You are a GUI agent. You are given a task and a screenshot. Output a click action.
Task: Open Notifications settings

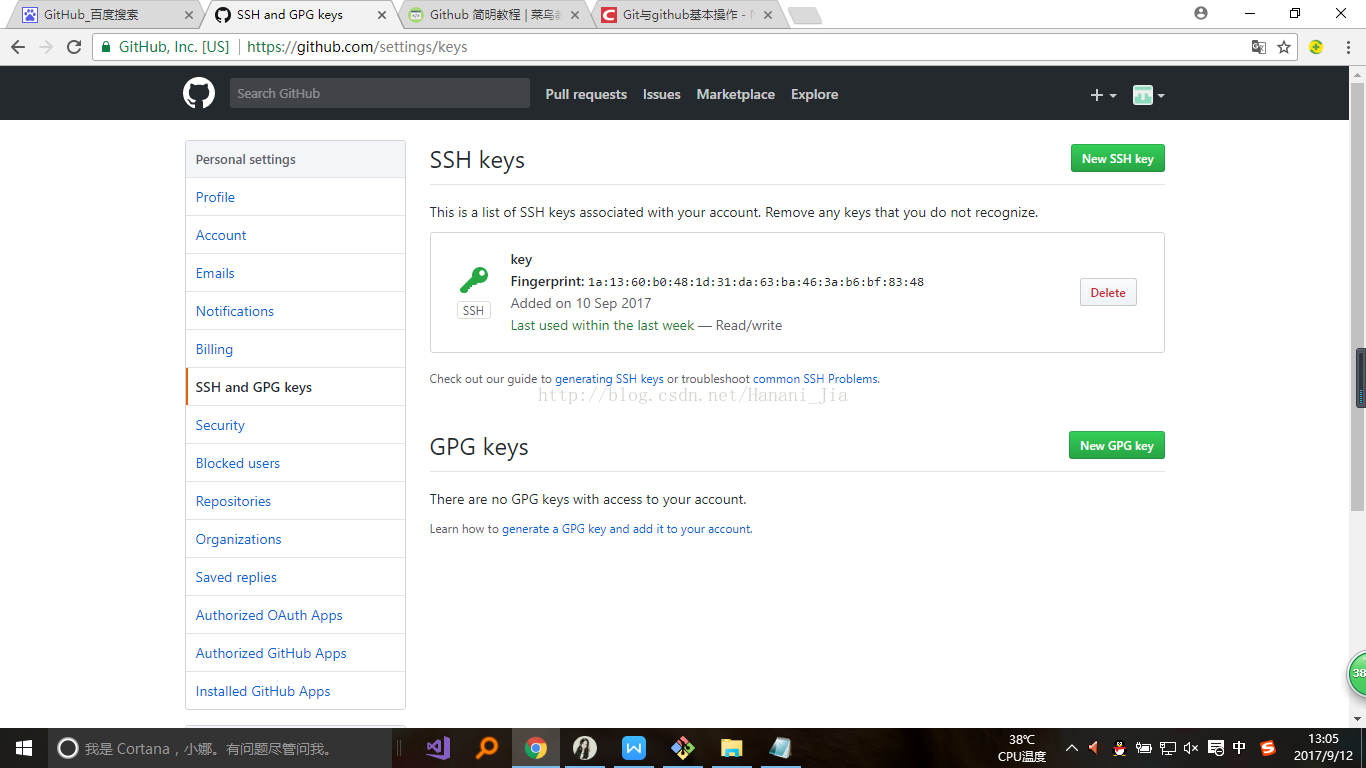pyautogui.click(x=295, y=311)
